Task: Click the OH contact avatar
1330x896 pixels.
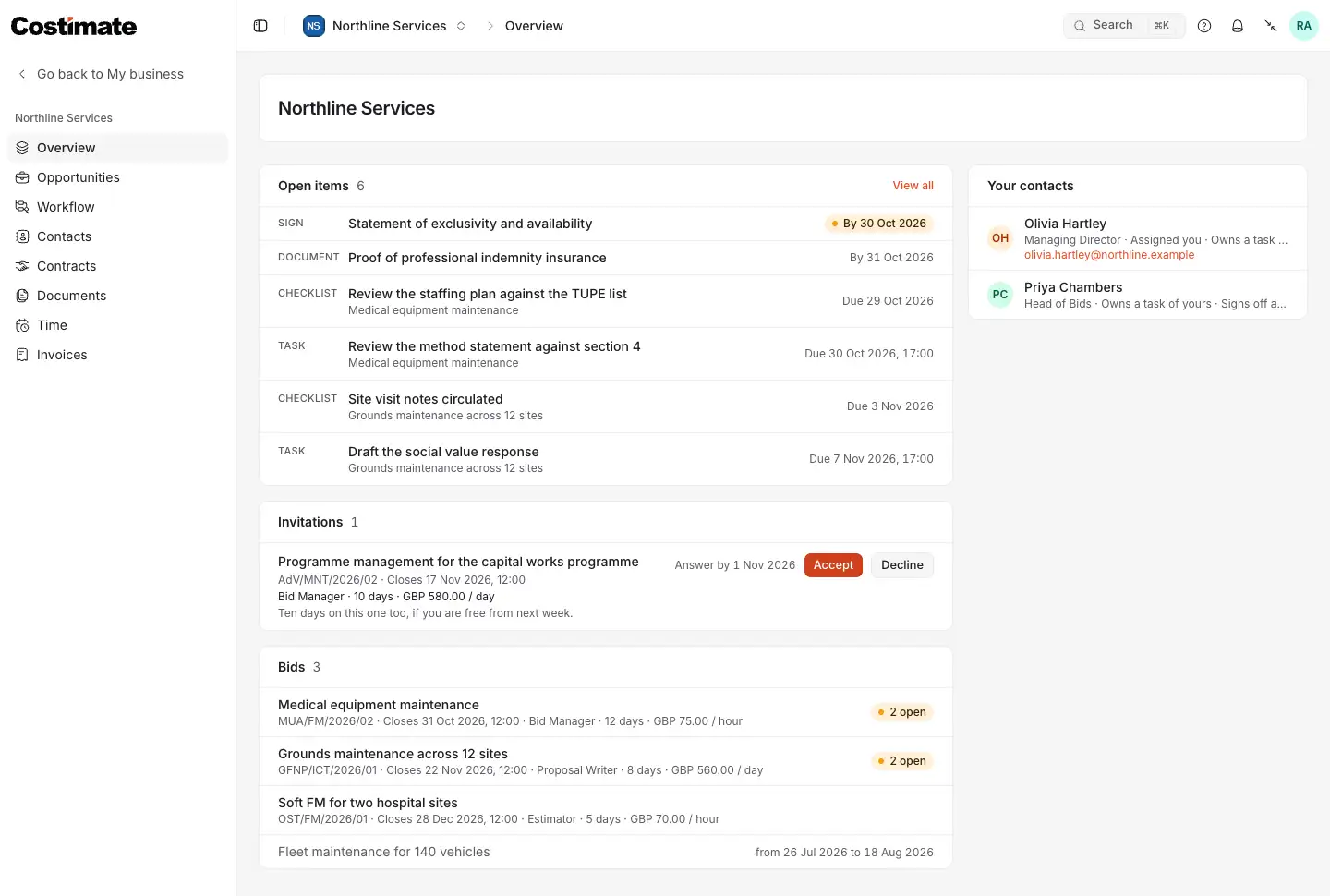Action: [x=1000, y=238]
